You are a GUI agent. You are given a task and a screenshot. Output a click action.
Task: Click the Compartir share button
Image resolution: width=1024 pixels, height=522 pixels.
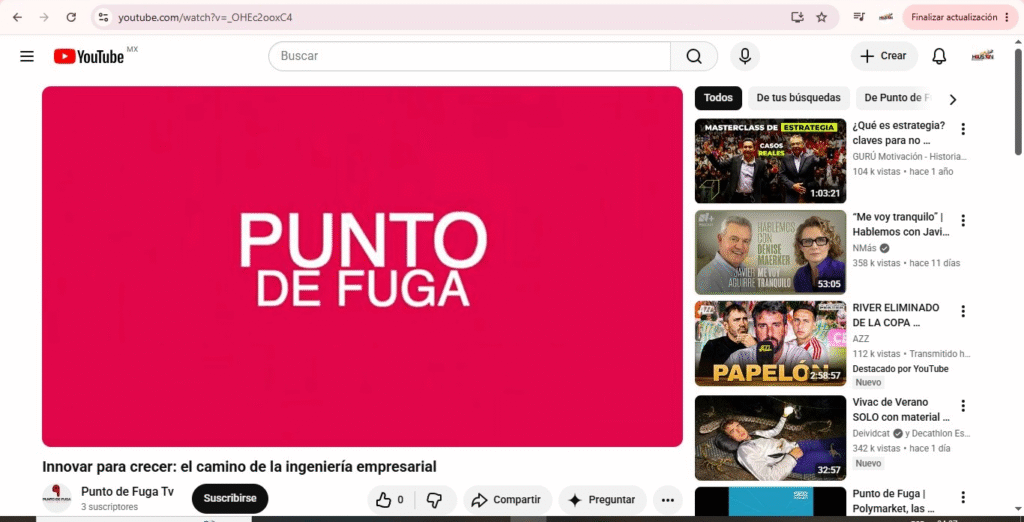[x=507, y=500]
